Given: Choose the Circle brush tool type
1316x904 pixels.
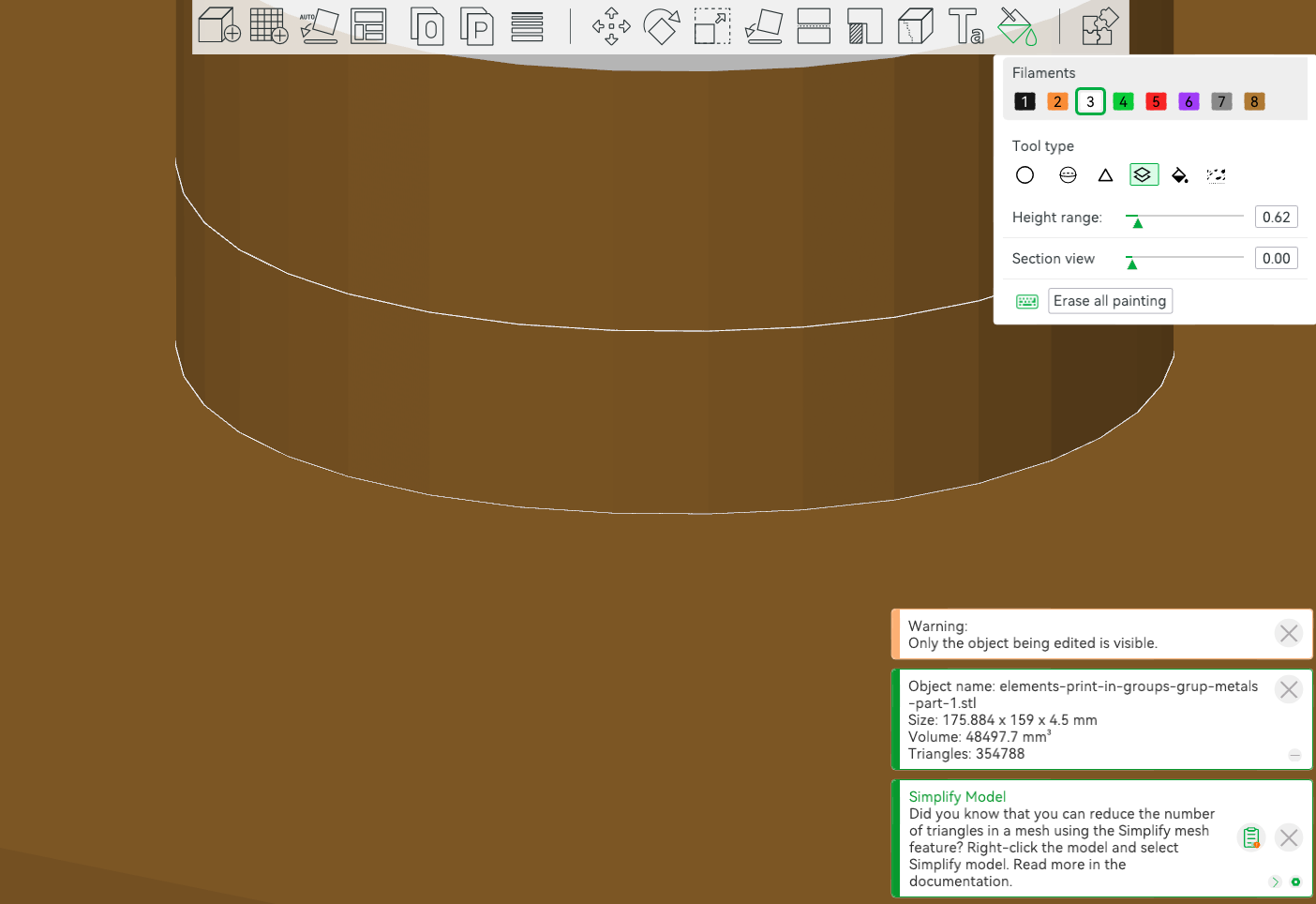Looking at the screenshot, I should tap(1025, 175).
